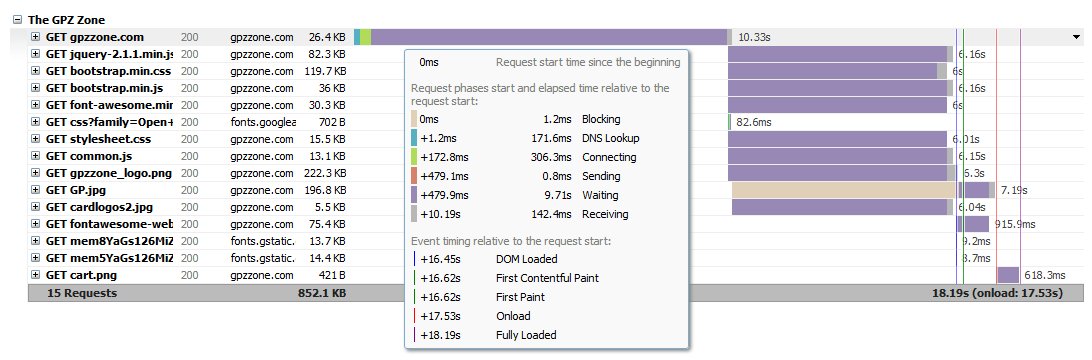Click the DNS Lookup blue swatch
The height and width of the screenshot is (360, 1092).
pyautogui.click(x=414, y=139)
